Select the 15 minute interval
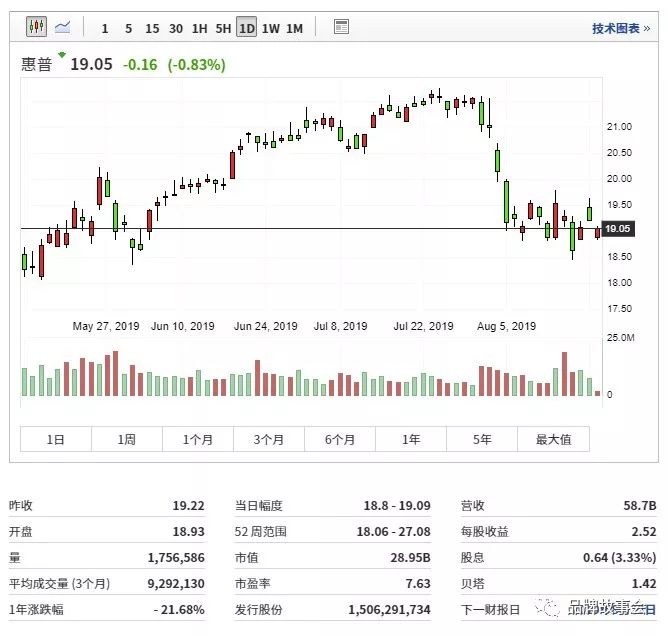Viewport: 668px width, 636px height. tap(152, 29)
